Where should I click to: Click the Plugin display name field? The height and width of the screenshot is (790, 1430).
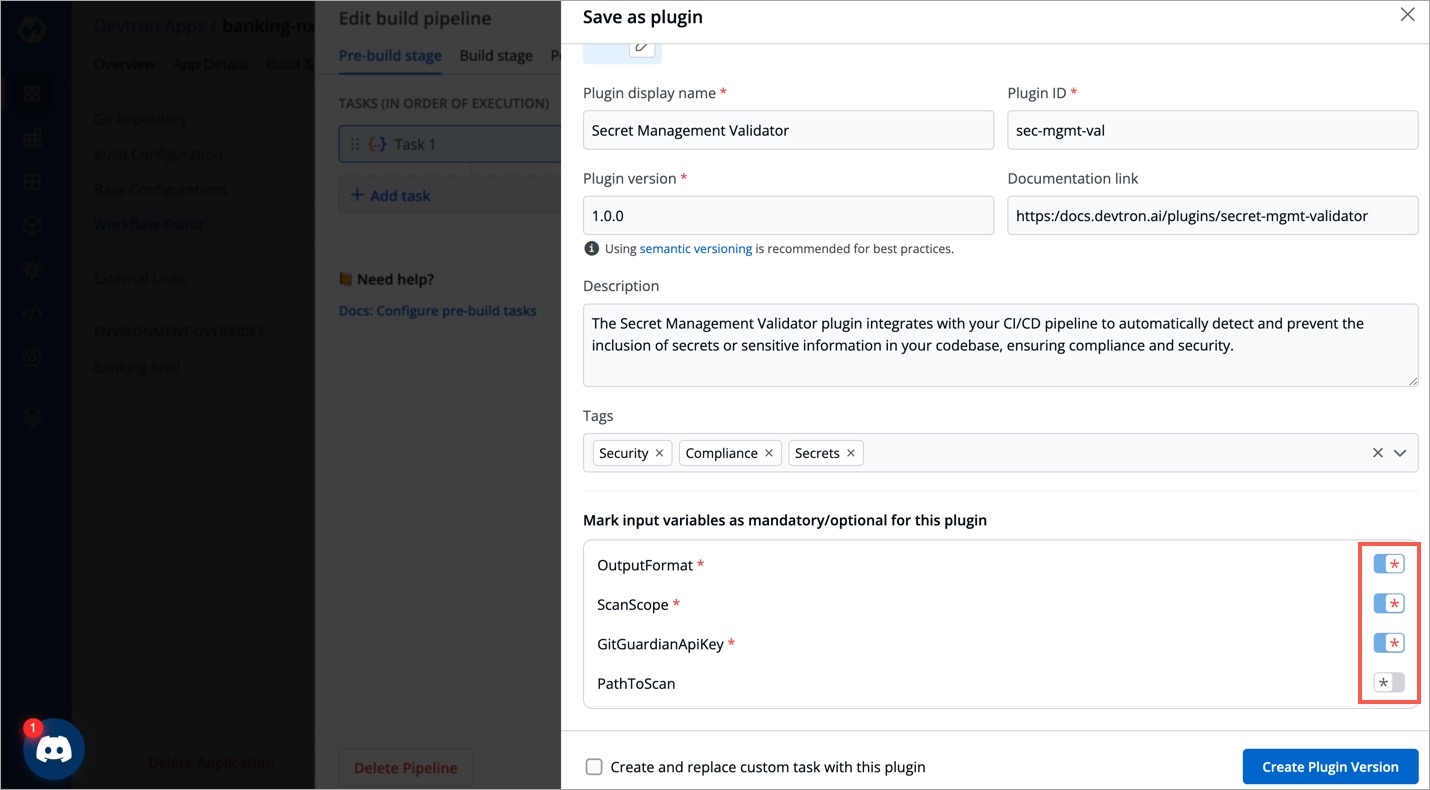click(788, 130)
